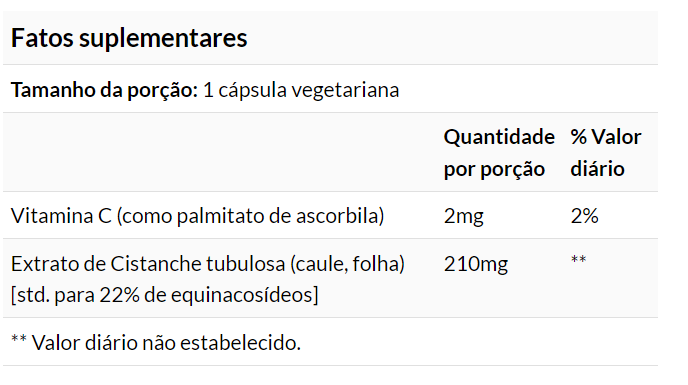Click the word 'suplementares' in title
The height and width of the screenshot is (385, 688).
[x=163, y=38]
